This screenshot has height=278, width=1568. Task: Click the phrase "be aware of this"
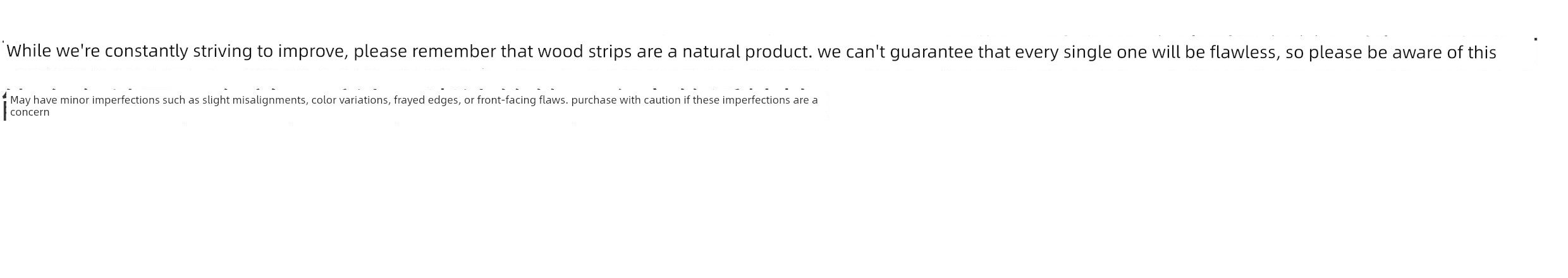1431,52
